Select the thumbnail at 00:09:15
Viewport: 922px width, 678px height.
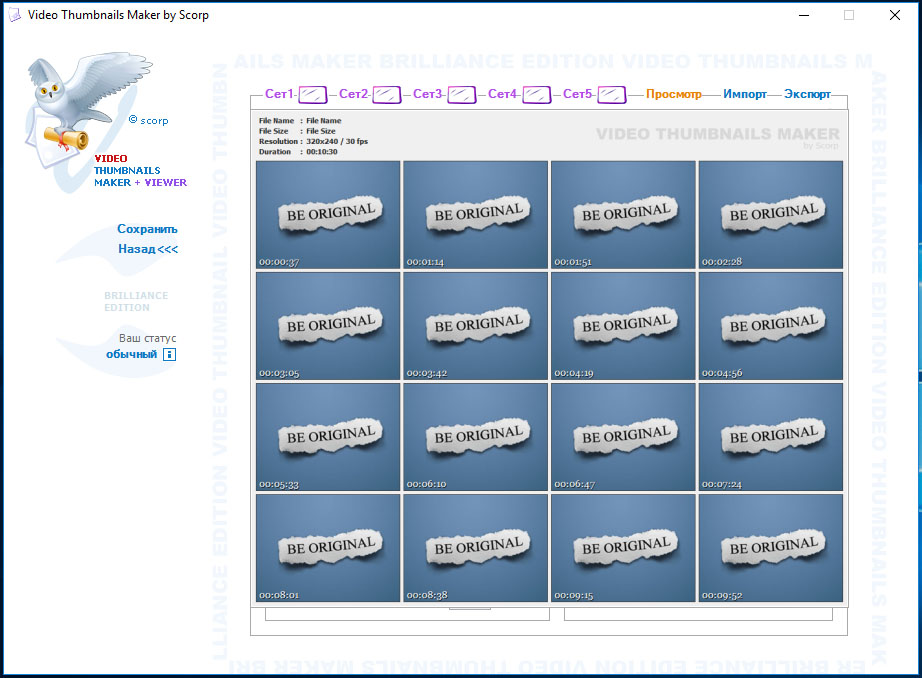(623, 548)
